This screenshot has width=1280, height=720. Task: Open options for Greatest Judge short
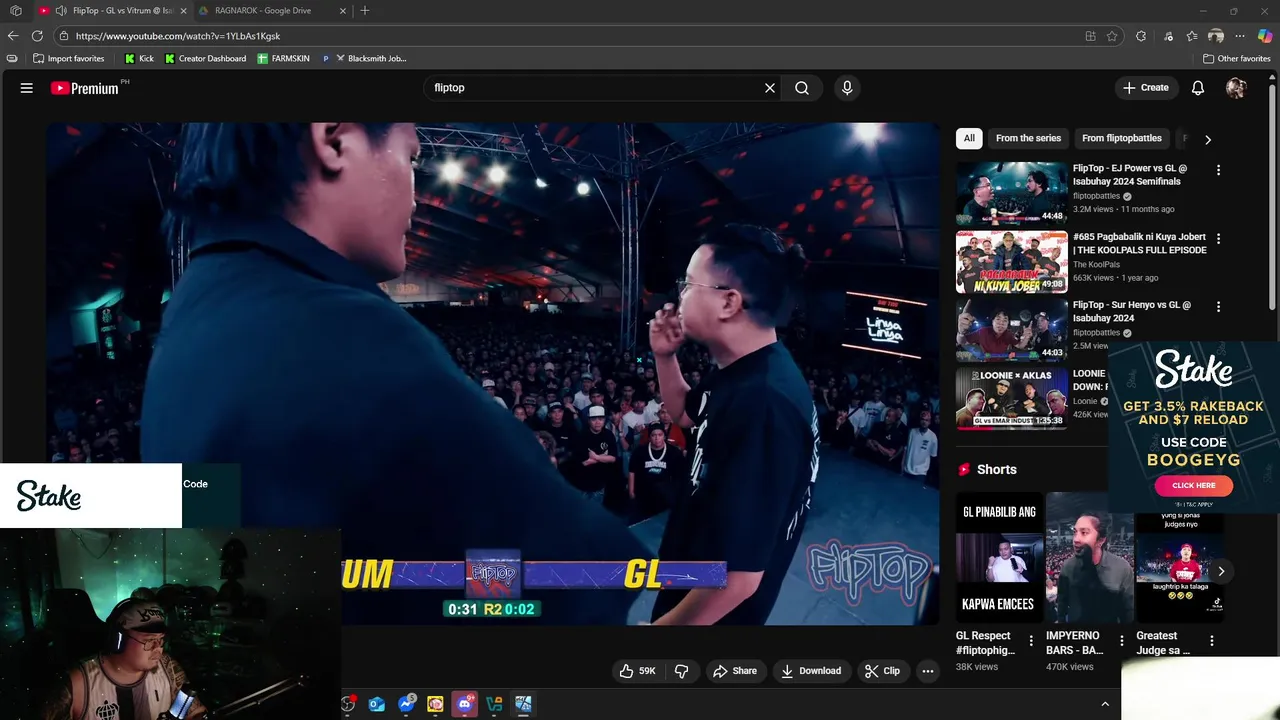click(x=1211, y=641)
